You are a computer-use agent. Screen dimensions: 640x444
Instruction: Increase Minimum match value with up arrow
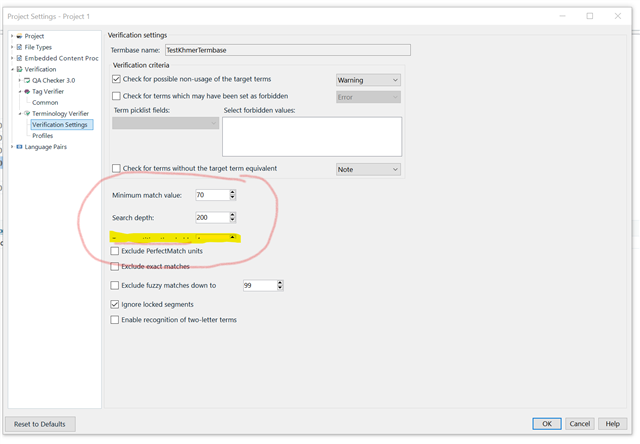pos(233,192)
